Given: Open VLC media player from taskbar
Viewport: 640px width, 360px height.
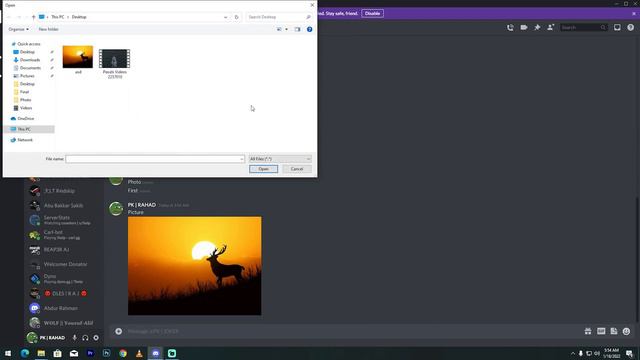Looking at the screenshot, I should (139, 353).
